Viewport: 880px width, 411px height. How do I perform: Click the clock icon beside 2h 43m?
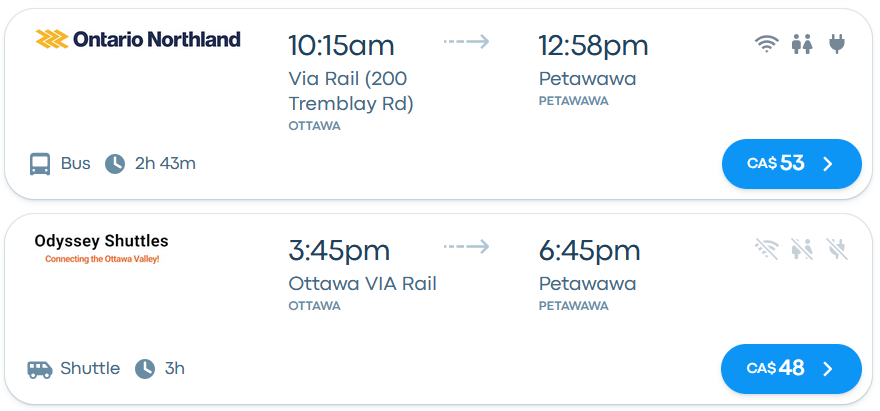click(116, 164)
